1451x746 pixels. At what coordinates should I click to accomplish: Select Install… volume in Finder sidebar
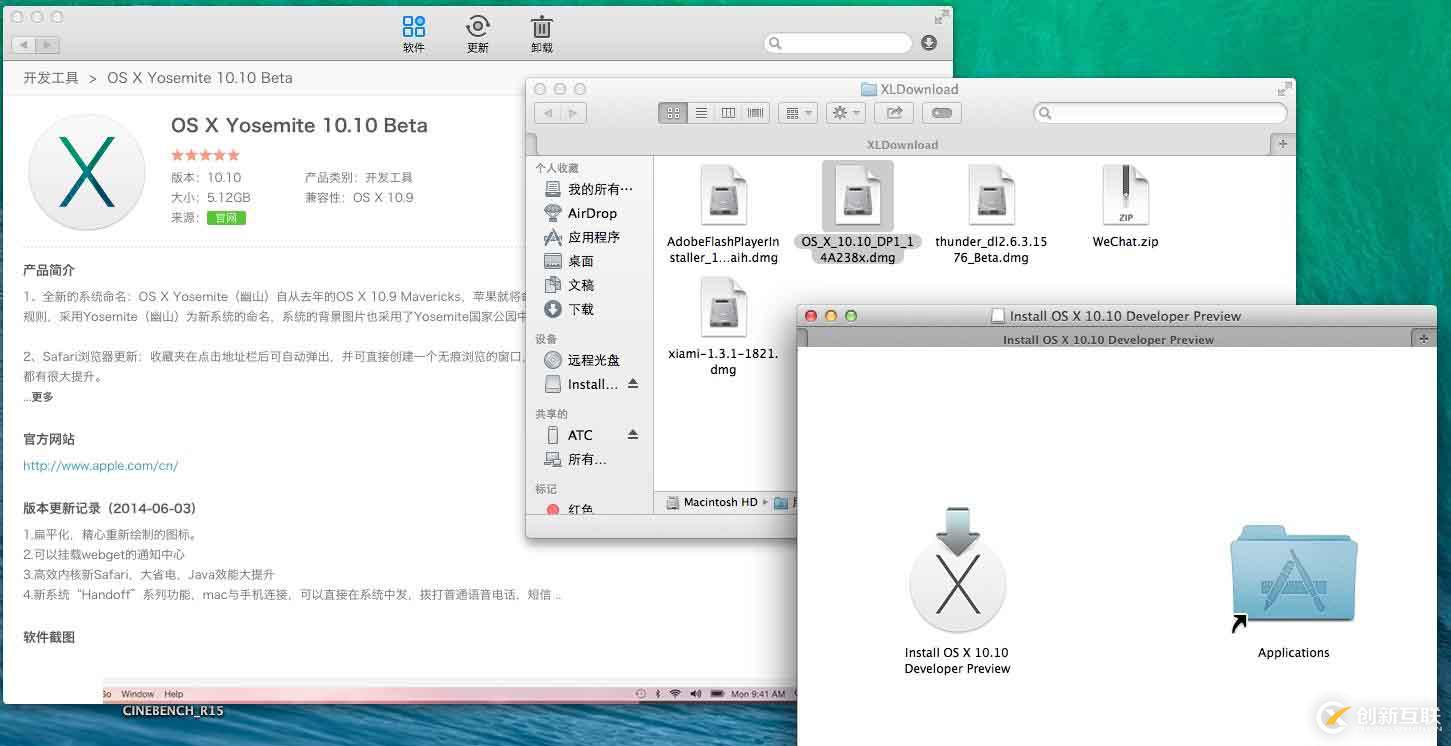pyautogui.click(x=581, y=384)
